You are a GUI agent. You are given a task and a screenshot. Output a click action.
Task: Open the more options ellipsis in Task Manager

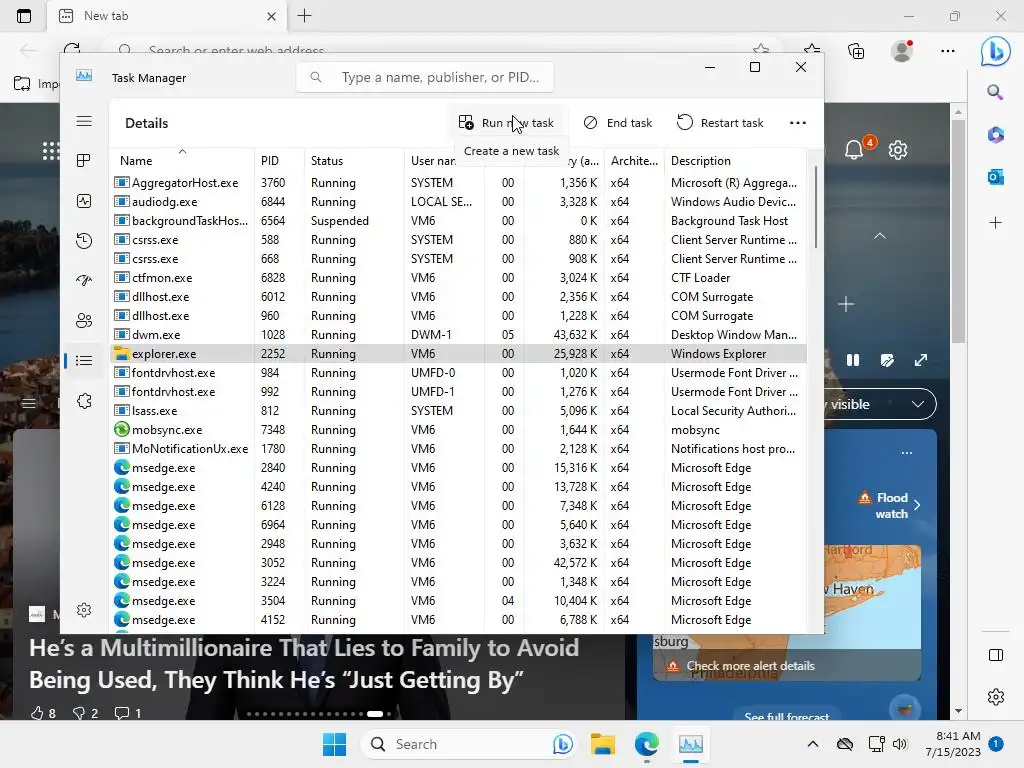797,123
